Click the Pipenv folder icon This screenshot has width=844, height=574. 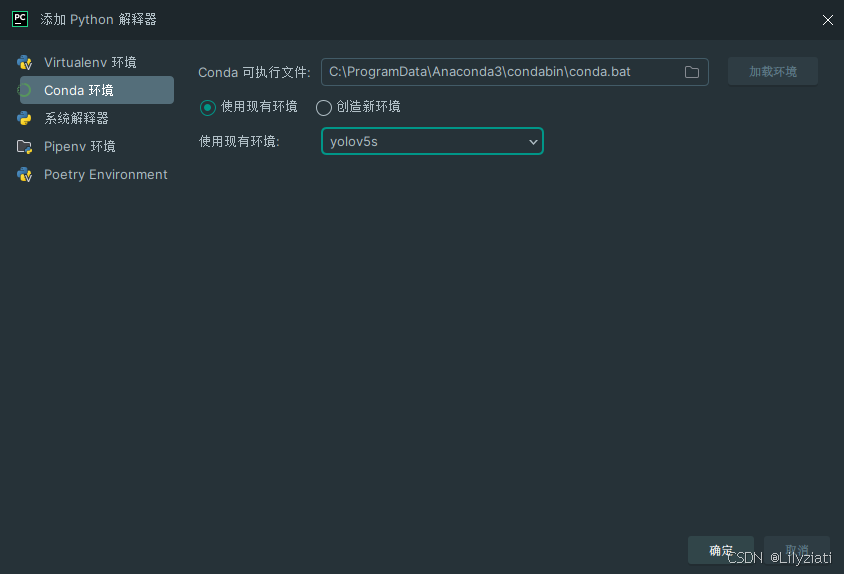[x=24, y=146]
